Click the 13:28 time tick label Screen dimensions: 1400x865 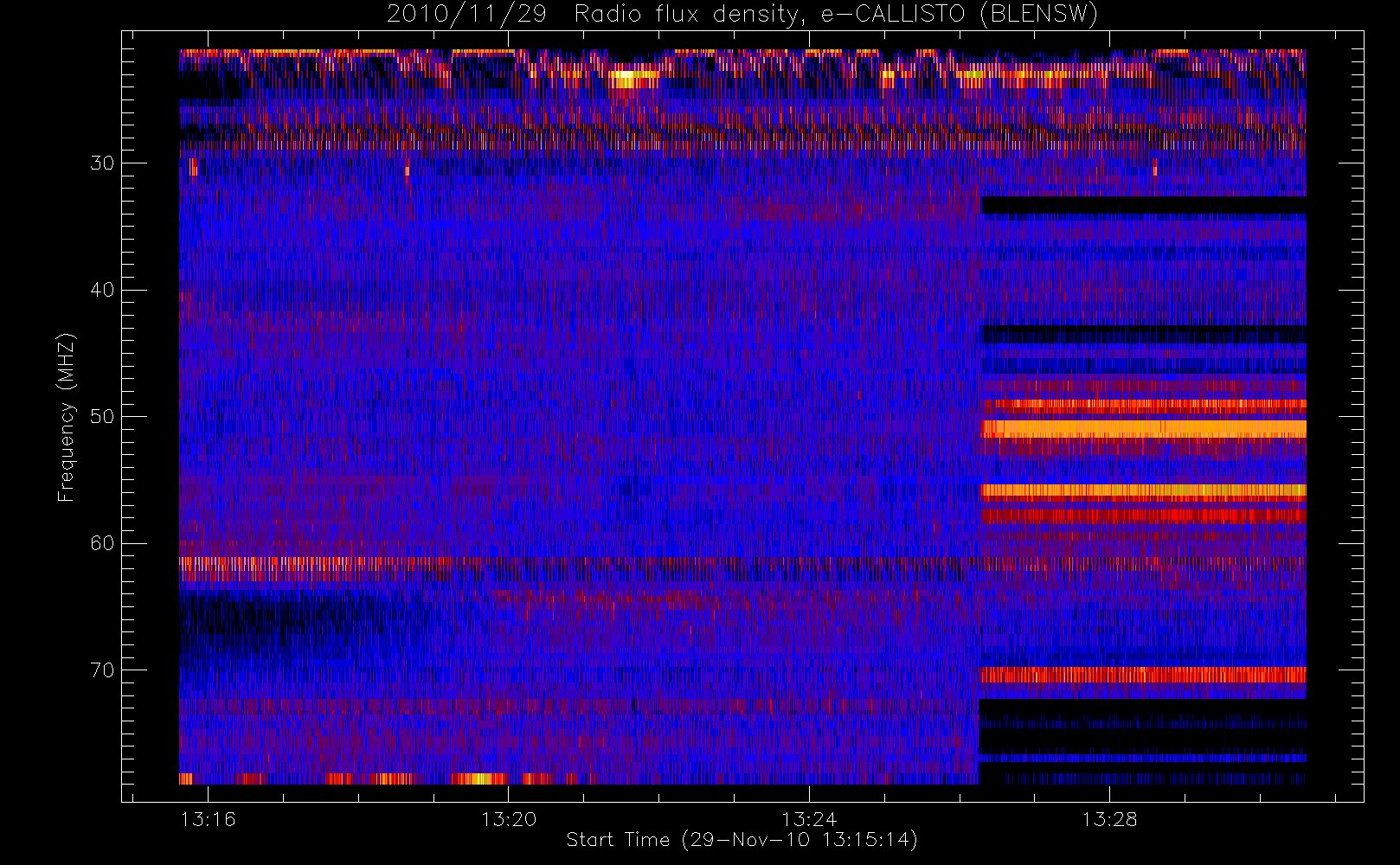pyautogui.click(x=1109, y=819)
